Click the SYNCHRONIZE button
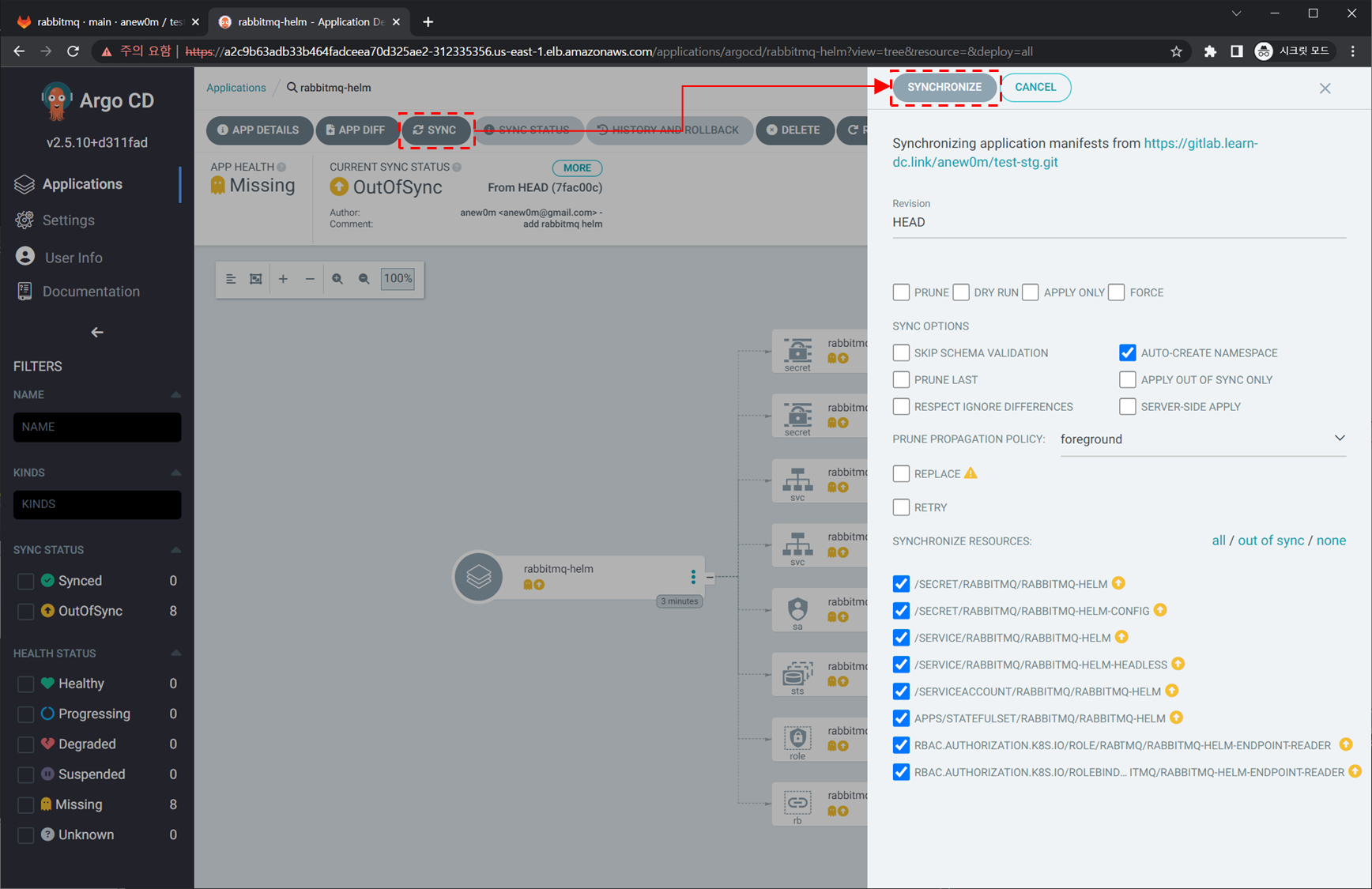Screen dimensions: 1372x889 944,87
